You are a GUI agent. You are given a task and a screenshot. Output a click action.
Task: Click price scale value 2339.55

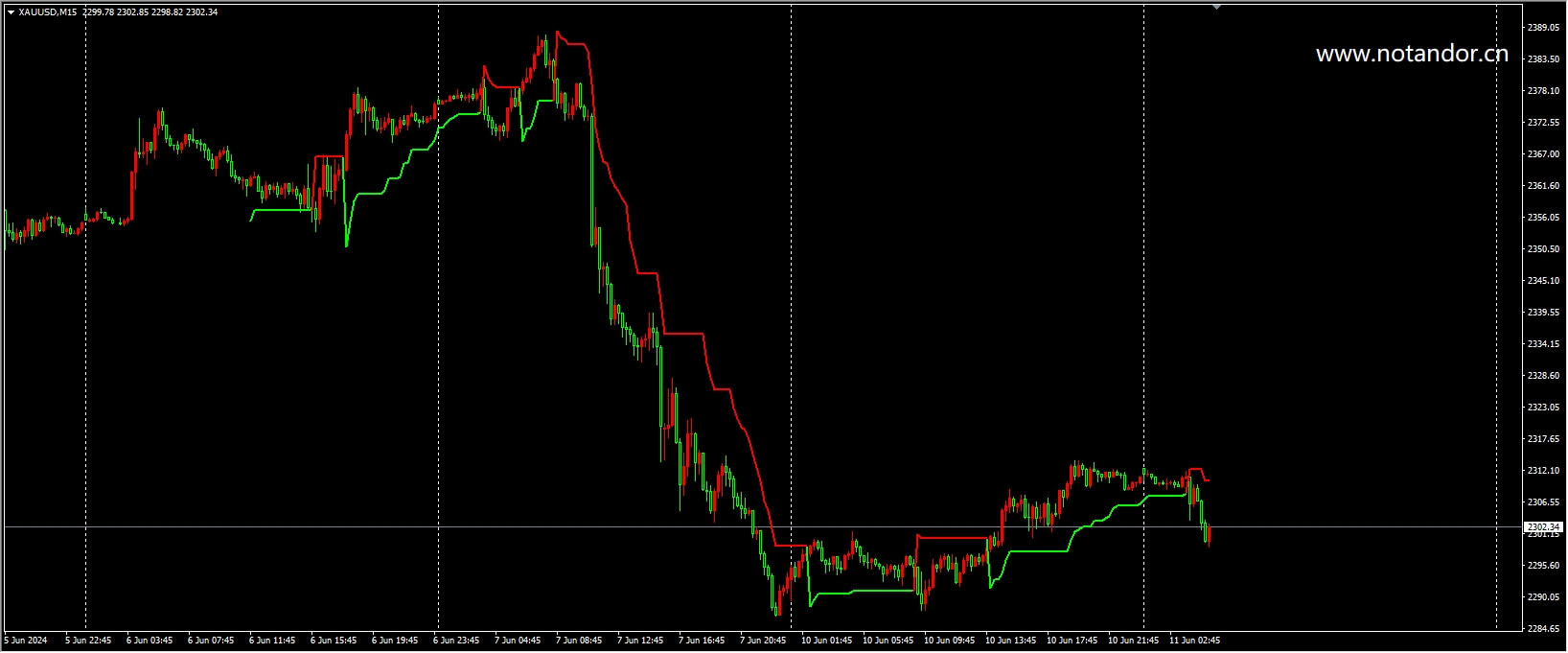1543,313
